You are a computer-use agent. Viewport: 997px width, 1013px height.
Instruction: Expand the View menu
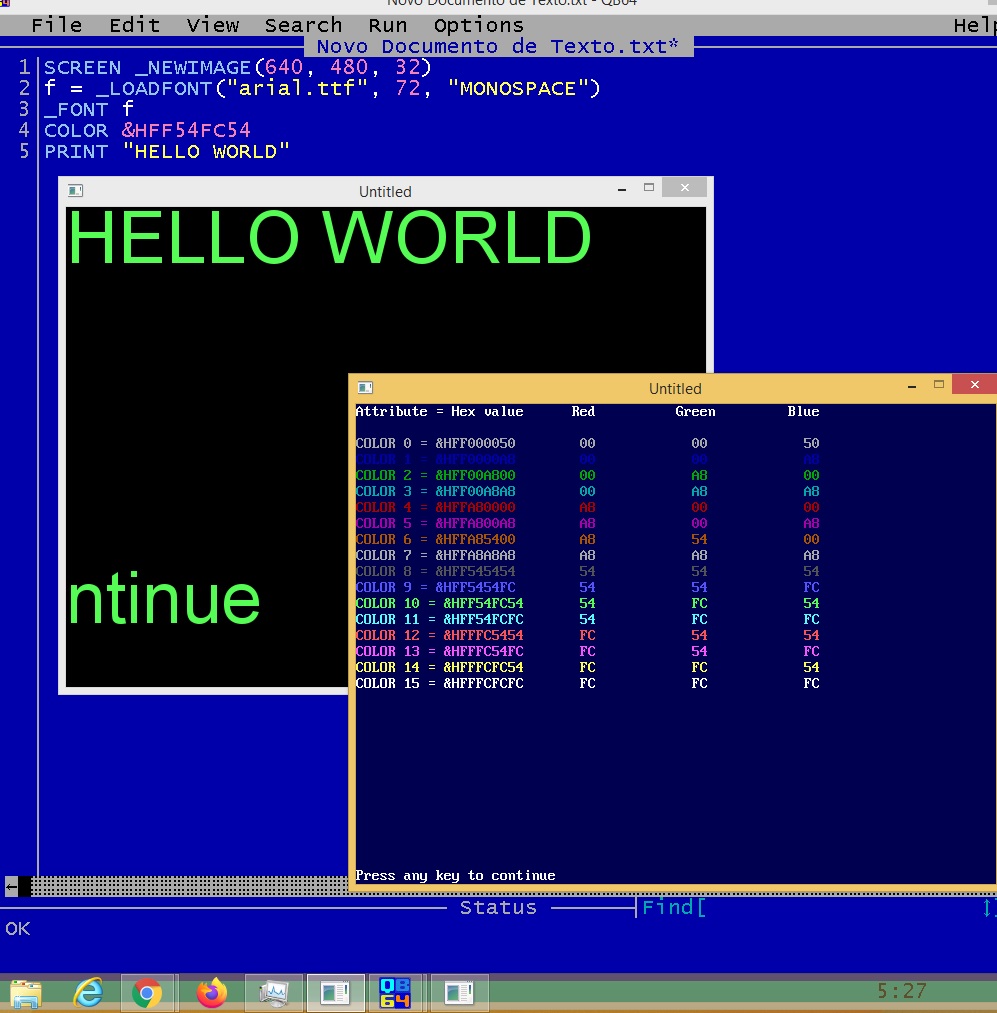(212, 25)
